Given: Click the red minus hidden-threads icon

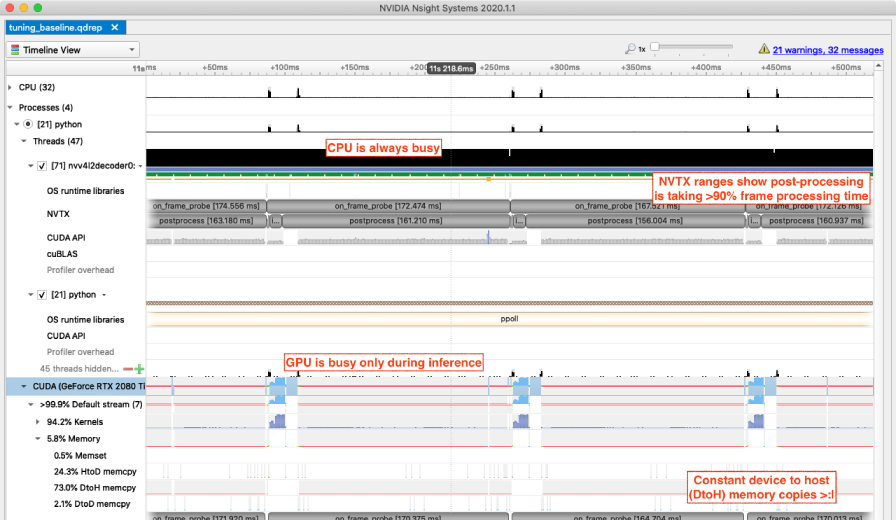Looking at the screenshot, I should tap(128, 369).
